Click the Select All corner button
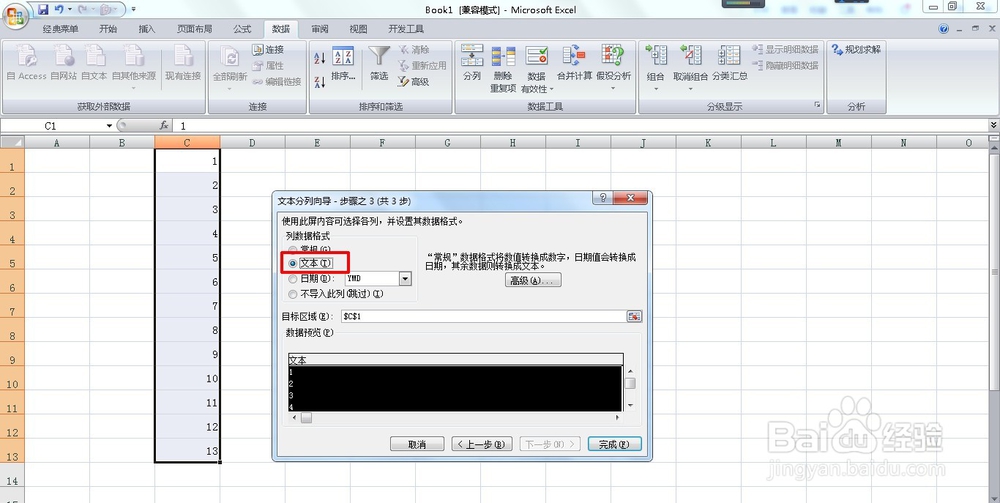1000x503 pixels. click(12, 142)
